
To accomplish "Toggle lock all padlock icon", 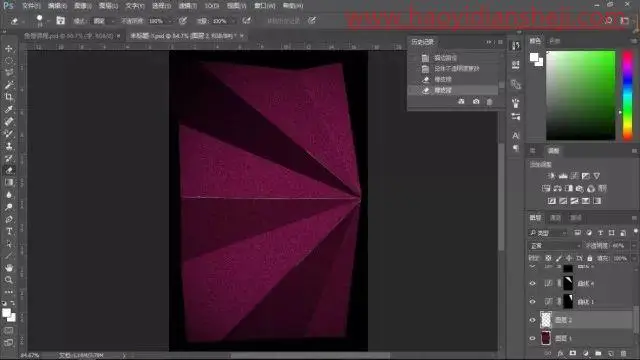I will (x=589, y=258).
